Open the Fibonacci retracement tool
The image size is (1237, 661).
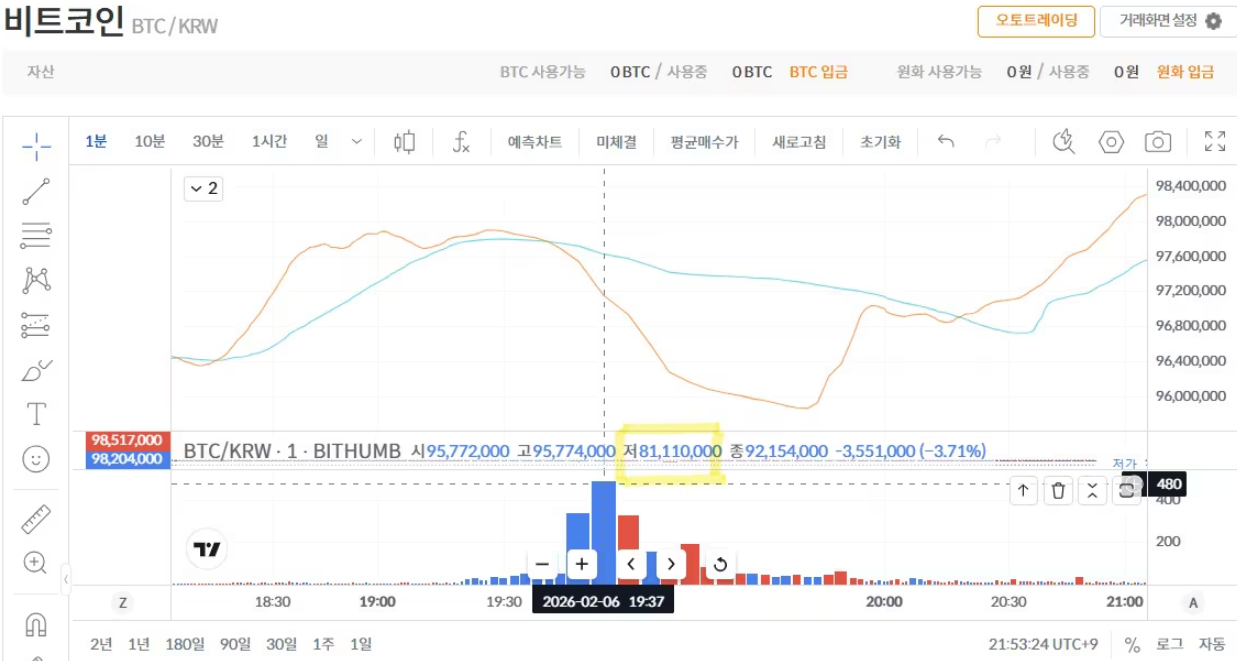coord(36,236)
